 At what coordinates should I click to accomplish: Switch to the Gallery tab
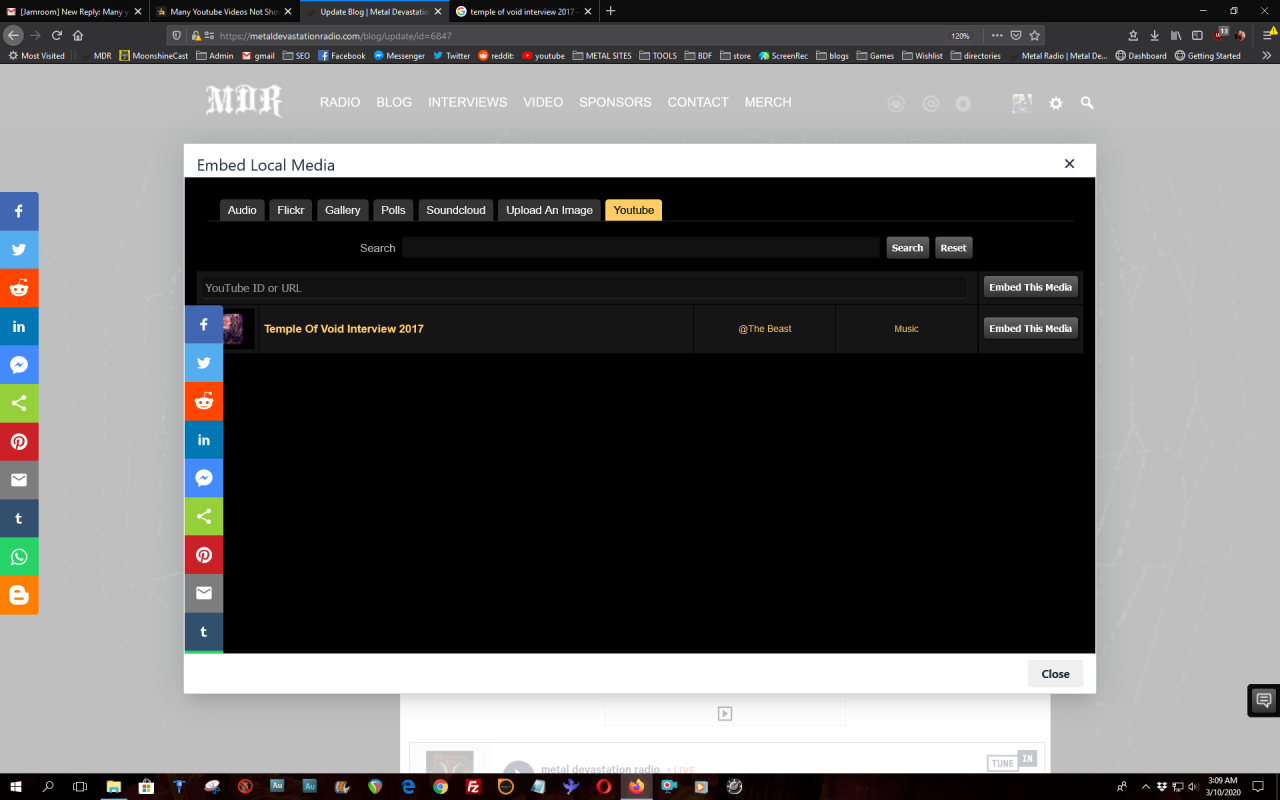point(343,210)
